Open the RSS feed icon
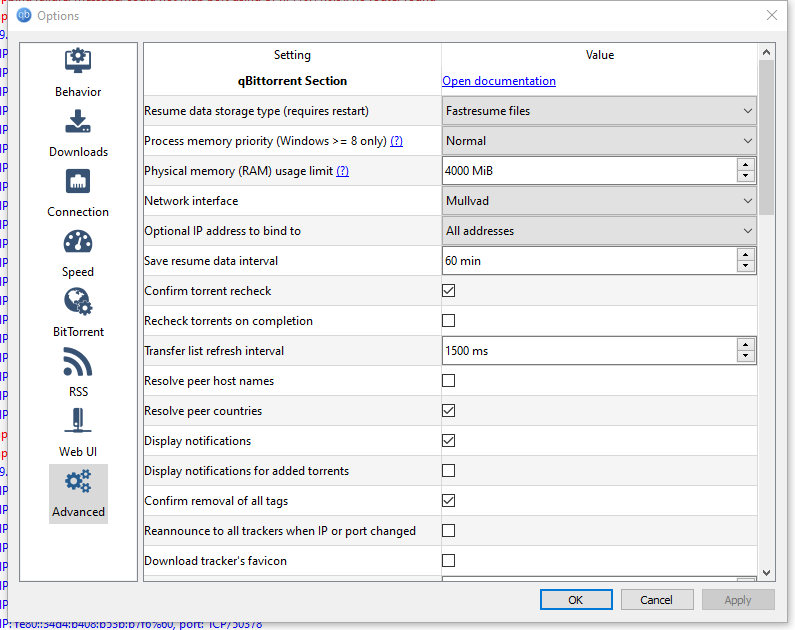This screenshot has height=630, width=795. click(78, 361)
